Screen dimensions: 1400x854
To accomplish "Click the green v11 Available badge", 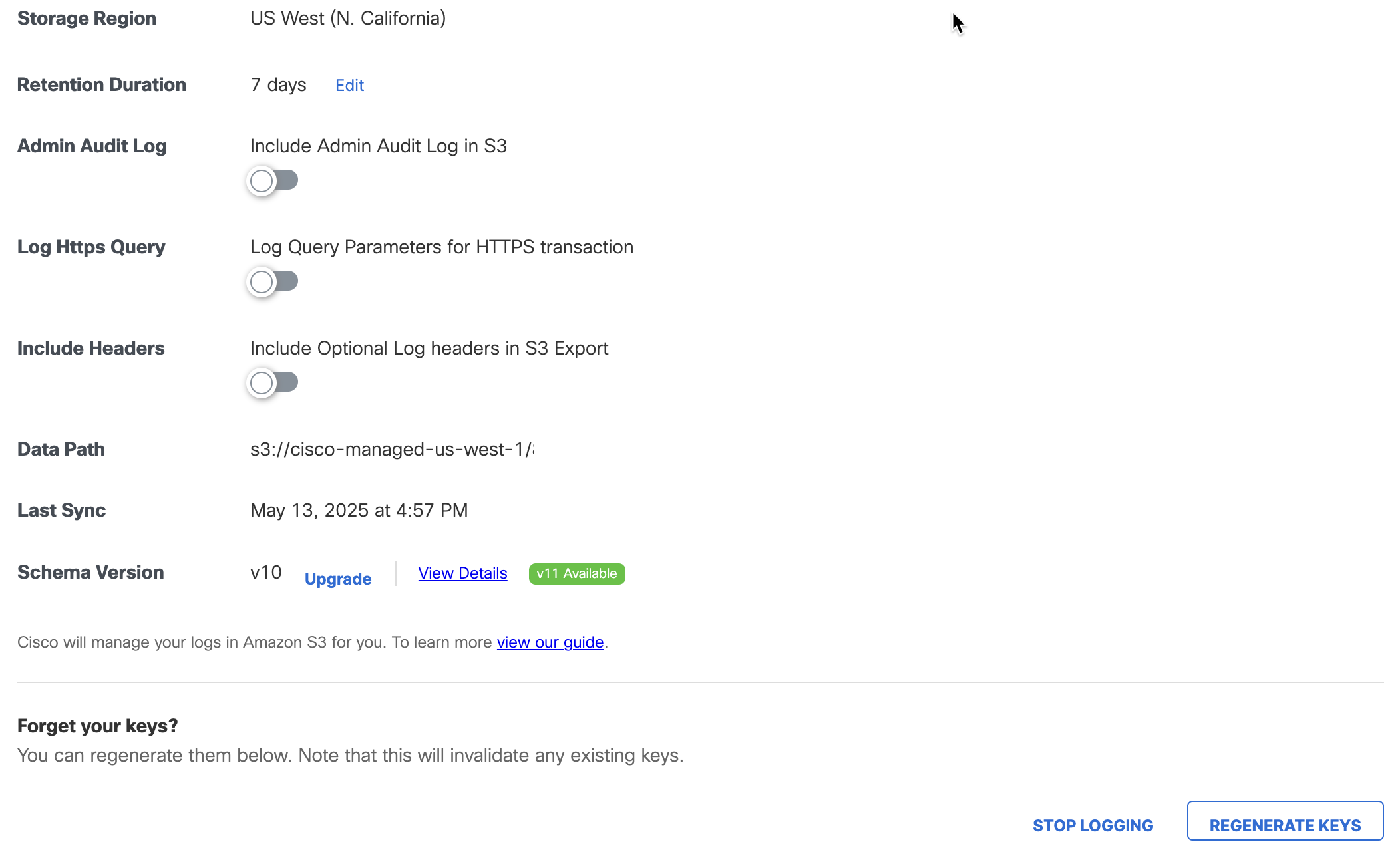I will pos(577,573).
